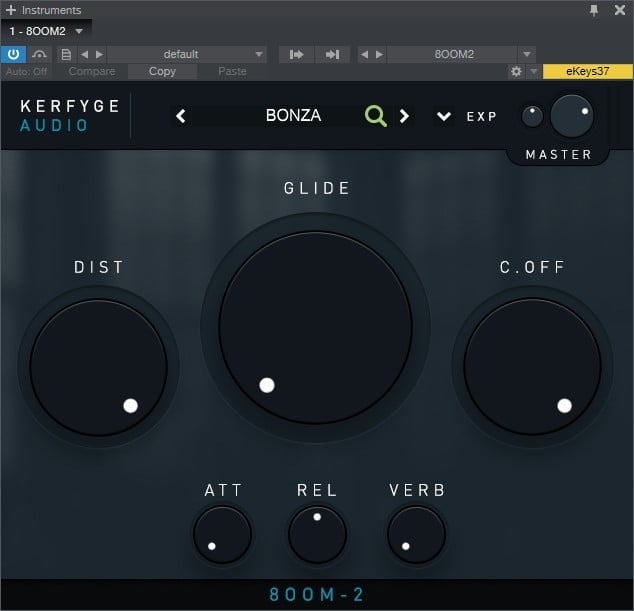Click the plug-in settings gear icon
The height and width of the screenshot is (611, 634).
(x=516, y=72)
